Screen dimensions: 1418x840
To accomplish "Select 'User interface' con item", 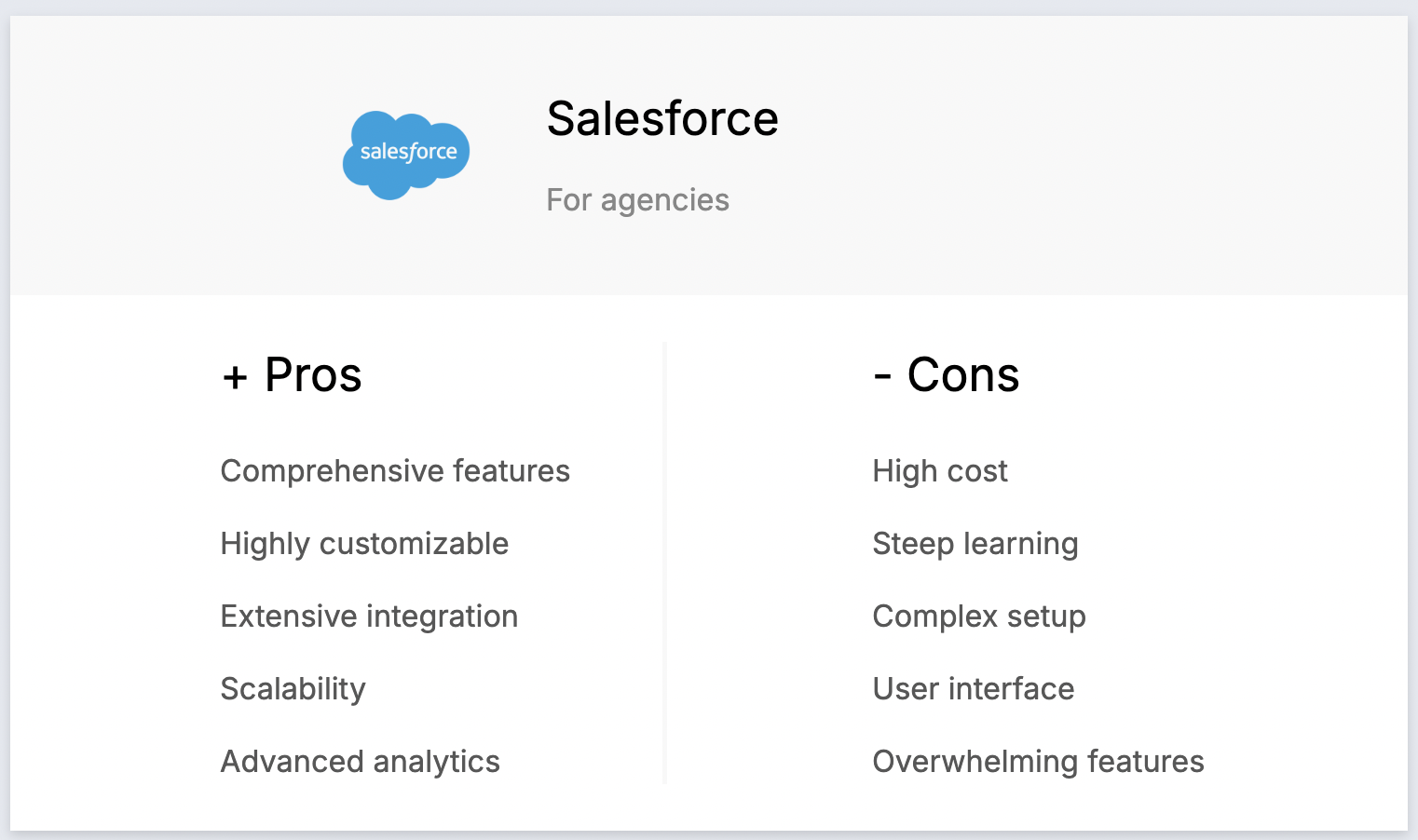I will point(974,689).
